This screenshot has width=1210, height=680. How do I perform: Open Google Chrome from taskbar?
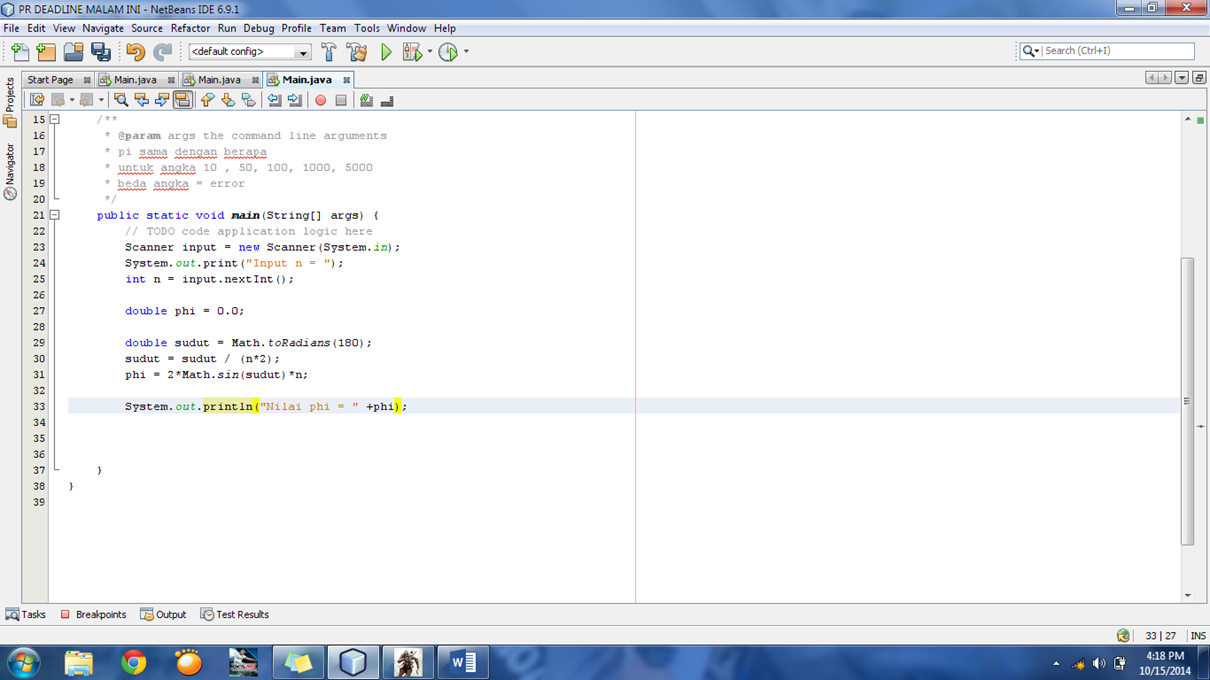pyautogui.click(x=134, y=662)
